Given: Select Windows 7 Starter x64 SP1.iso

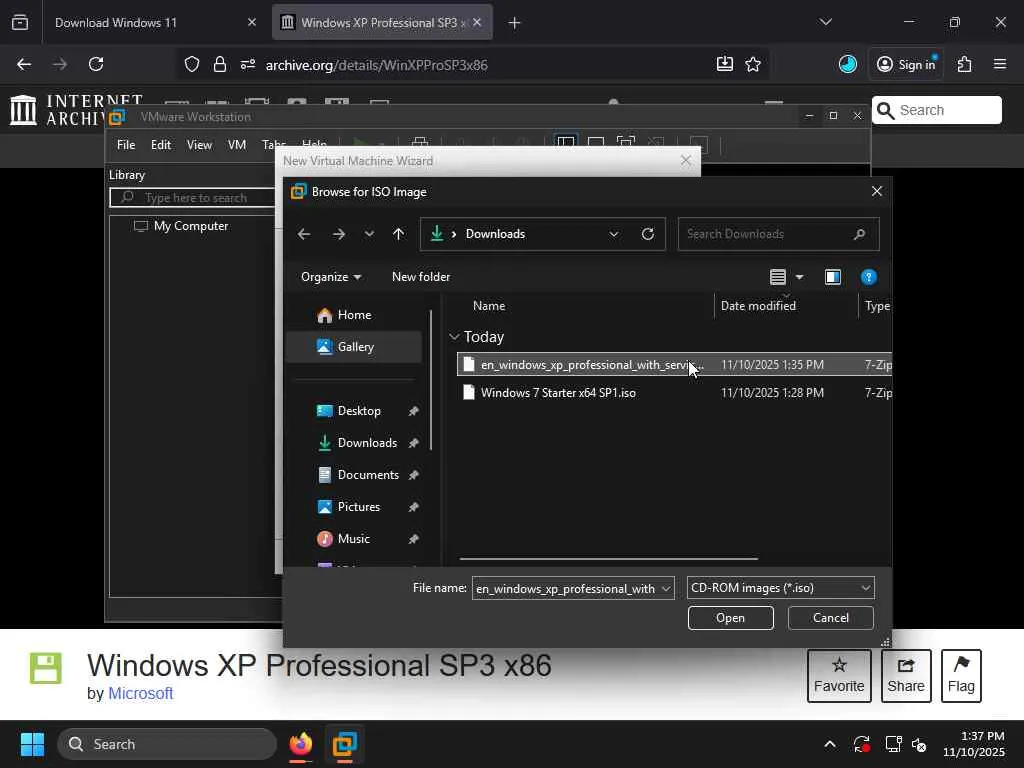Looking at the screenshot, I should point(674,392).
